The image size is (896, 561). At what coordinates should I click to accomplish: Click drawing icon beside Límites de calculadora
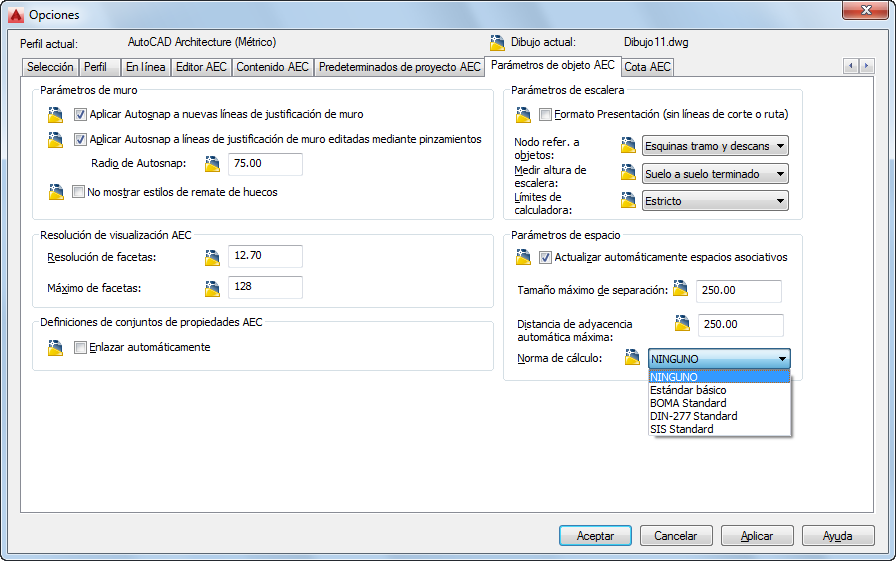[x=628, y=200]
